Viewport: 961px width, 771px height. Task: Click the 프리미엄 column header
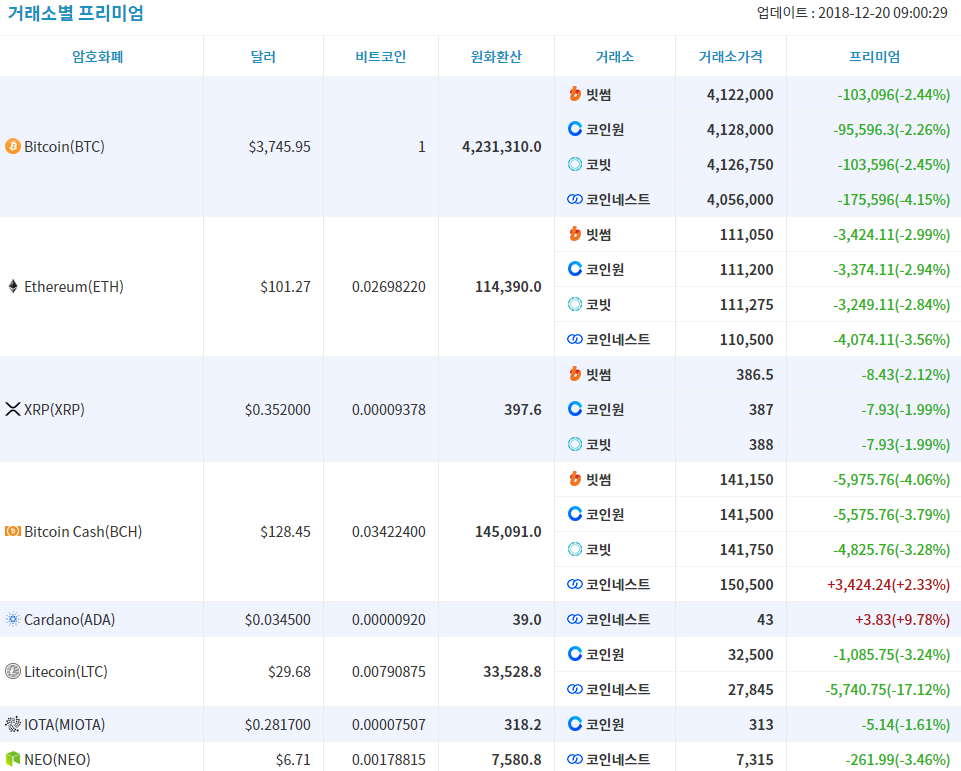click(874, 56)
